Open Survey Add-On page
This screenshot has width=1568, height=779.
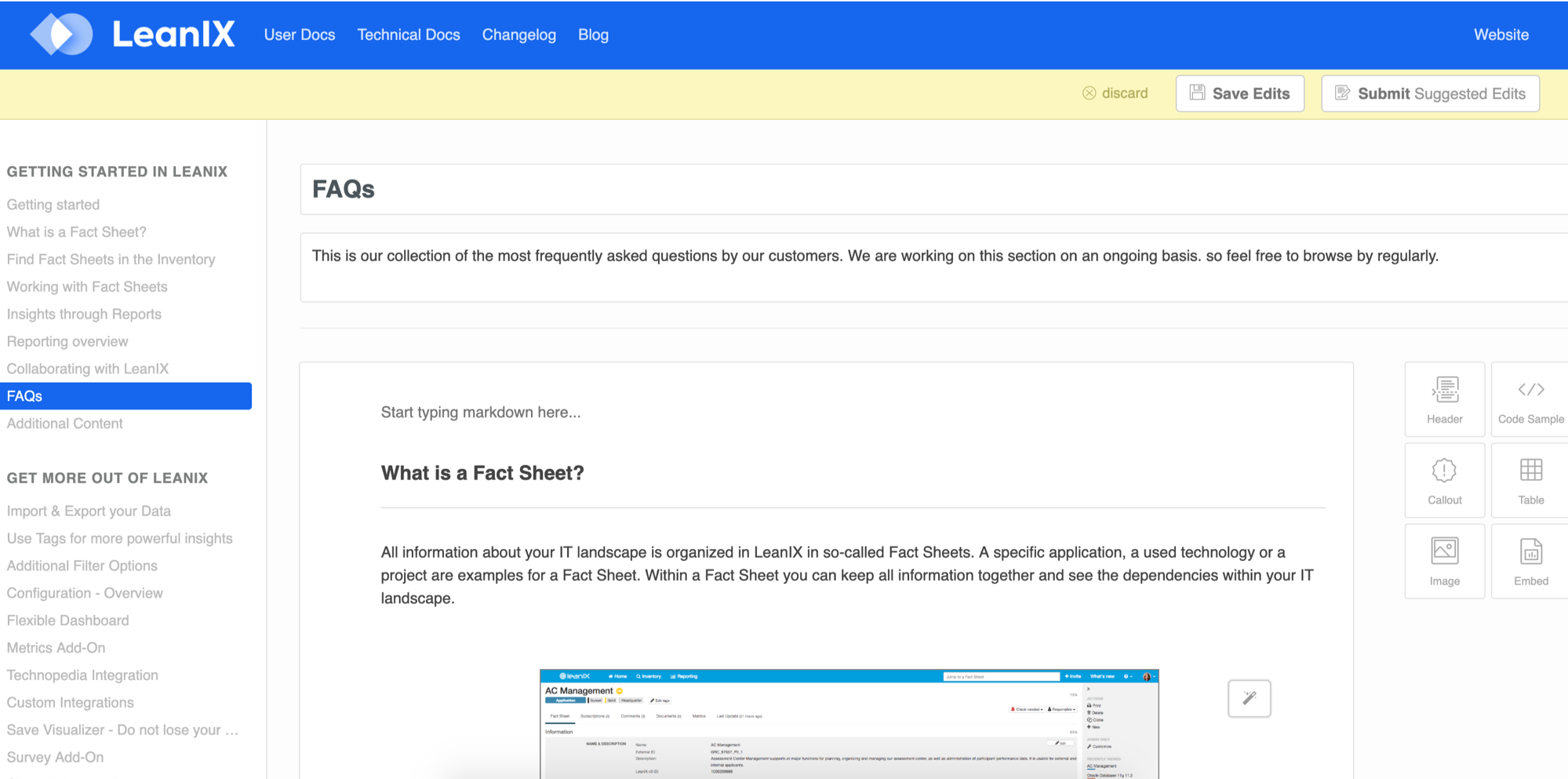pyautogui.click(x=55, y=758)
